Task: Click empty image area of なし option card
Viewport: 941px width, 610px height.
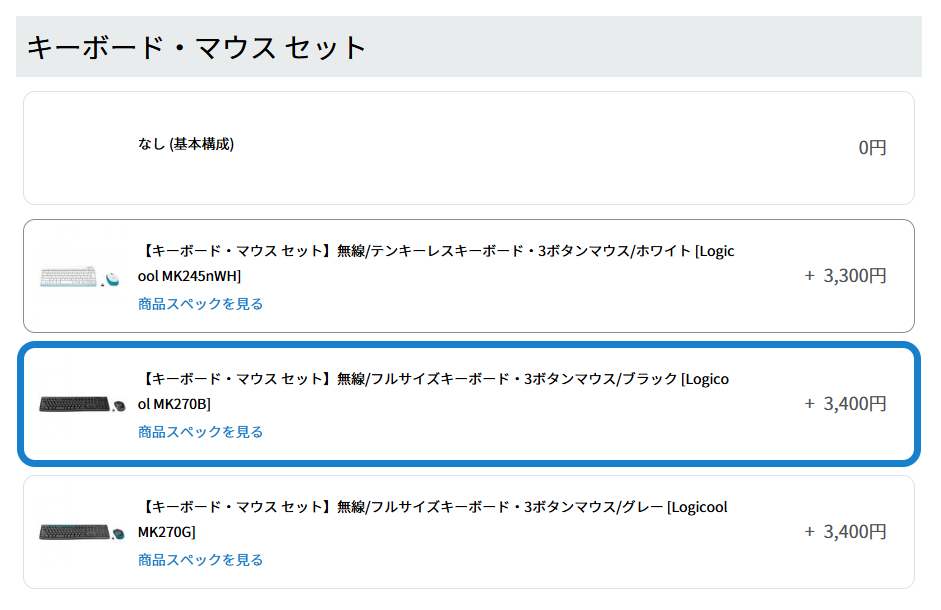Action: coord(80,148)
